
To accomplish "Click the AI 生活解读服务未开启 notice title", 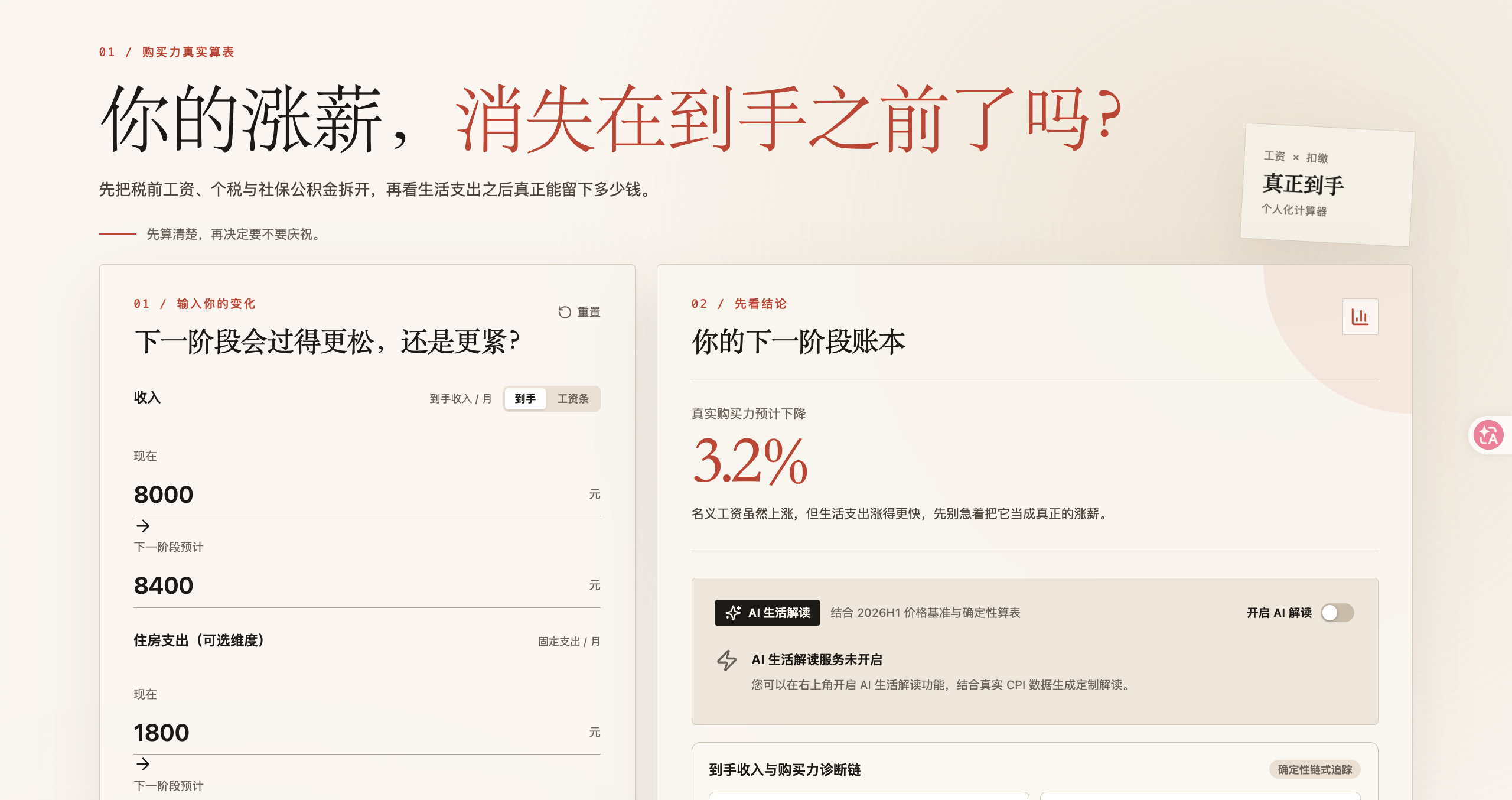I will [x=817, y=660].
